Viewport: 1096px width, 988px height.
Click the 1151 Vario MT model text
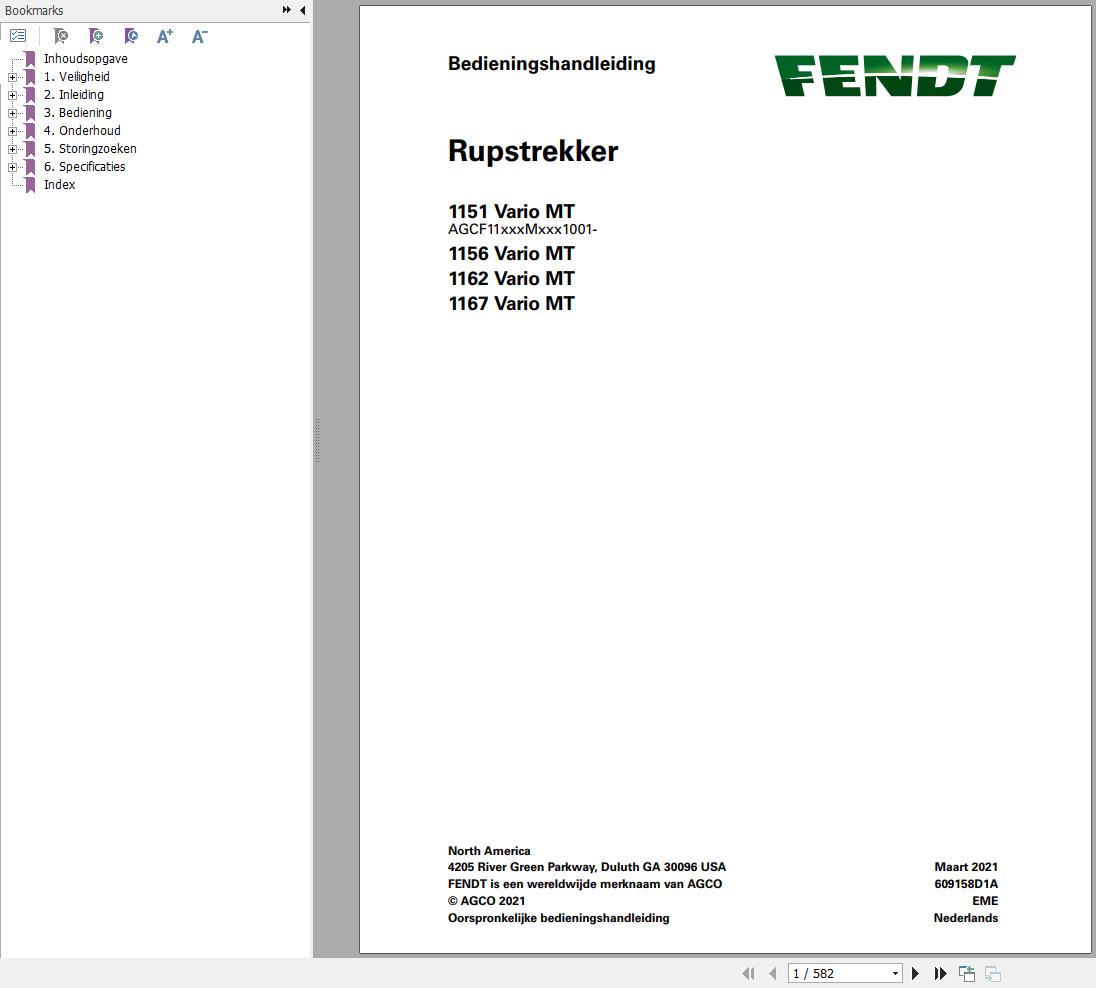(511, 211)
